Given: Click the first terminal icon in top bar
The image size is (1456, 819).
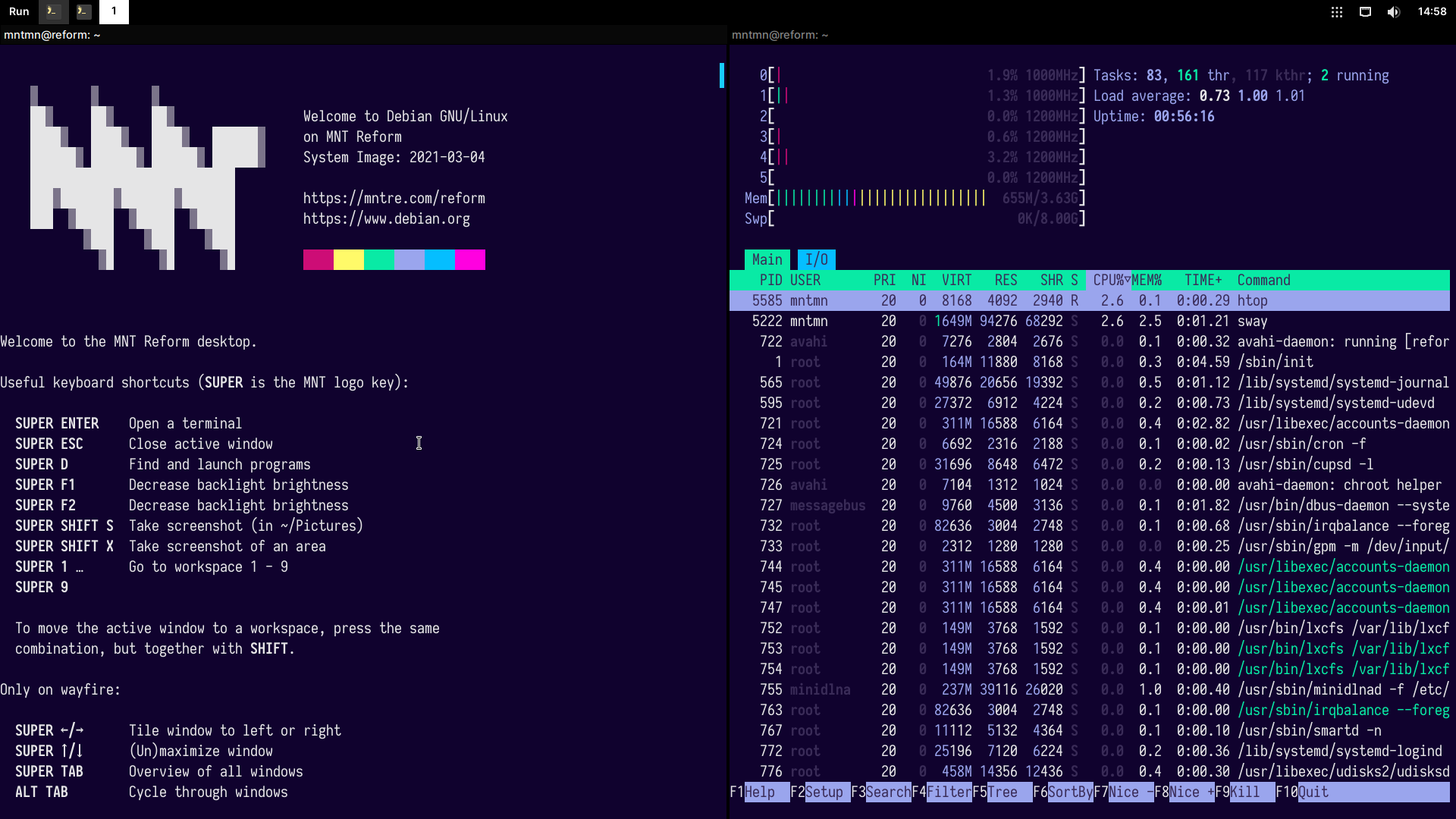Looking at the screenshot, I should coord(52,11).
